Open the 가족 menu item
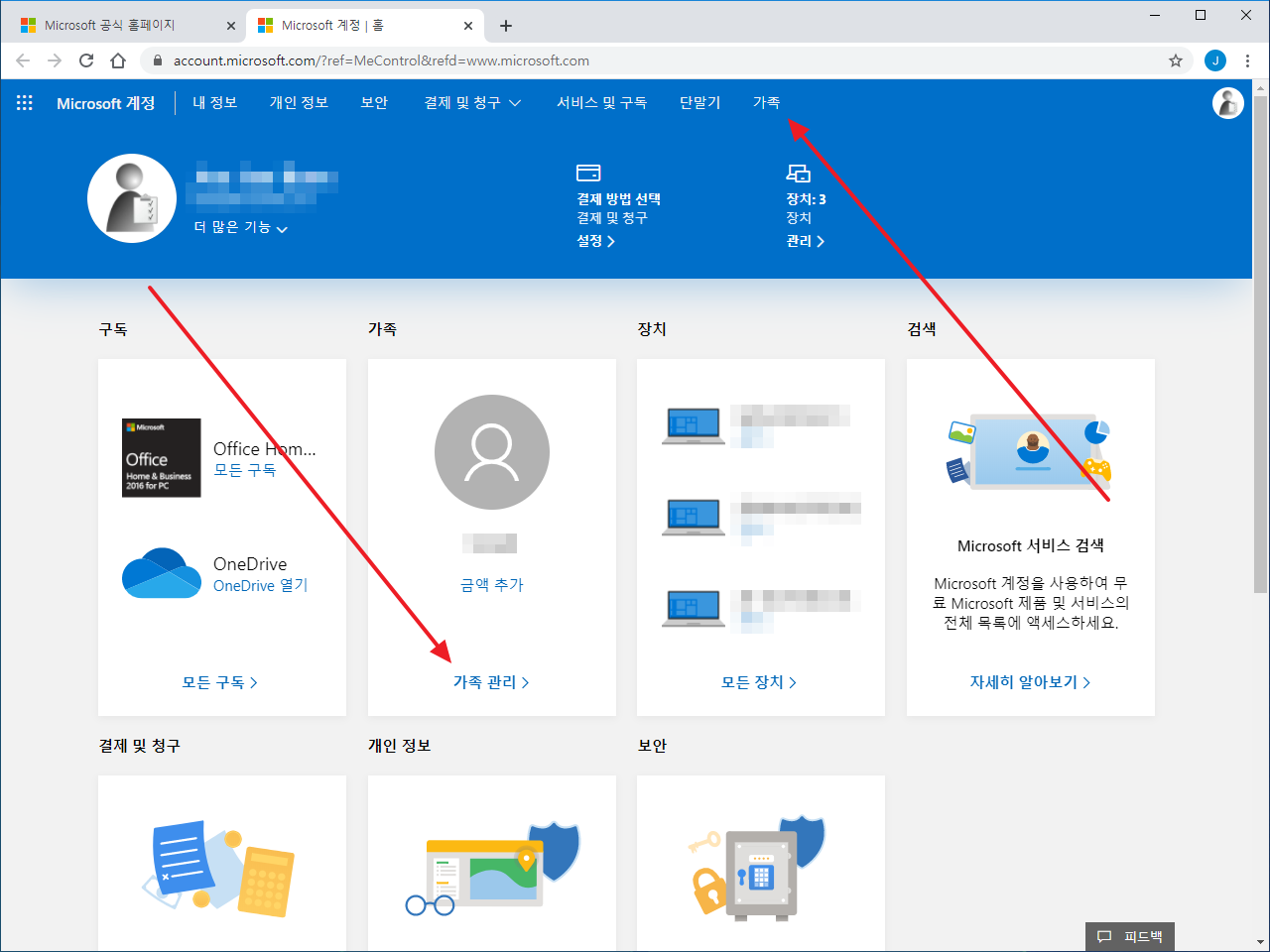Image resolution: width=1270 pixels, height=952 pixels. (x=766, y=103)
